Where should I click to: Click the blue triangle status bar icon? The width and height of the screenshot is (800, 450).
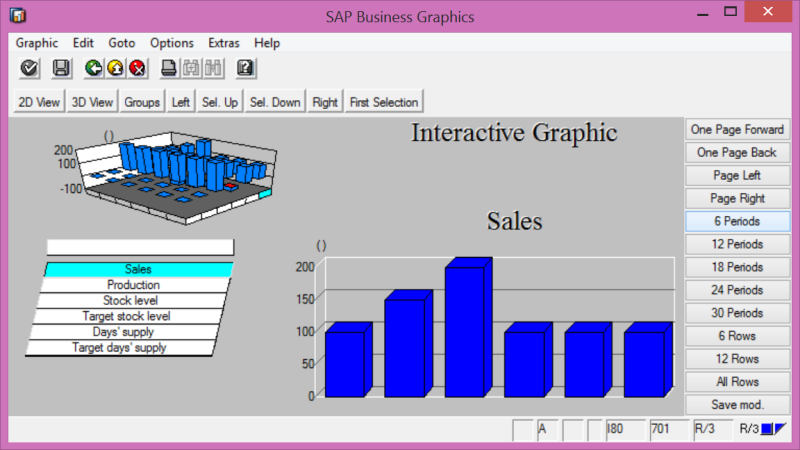pos(780,429)
